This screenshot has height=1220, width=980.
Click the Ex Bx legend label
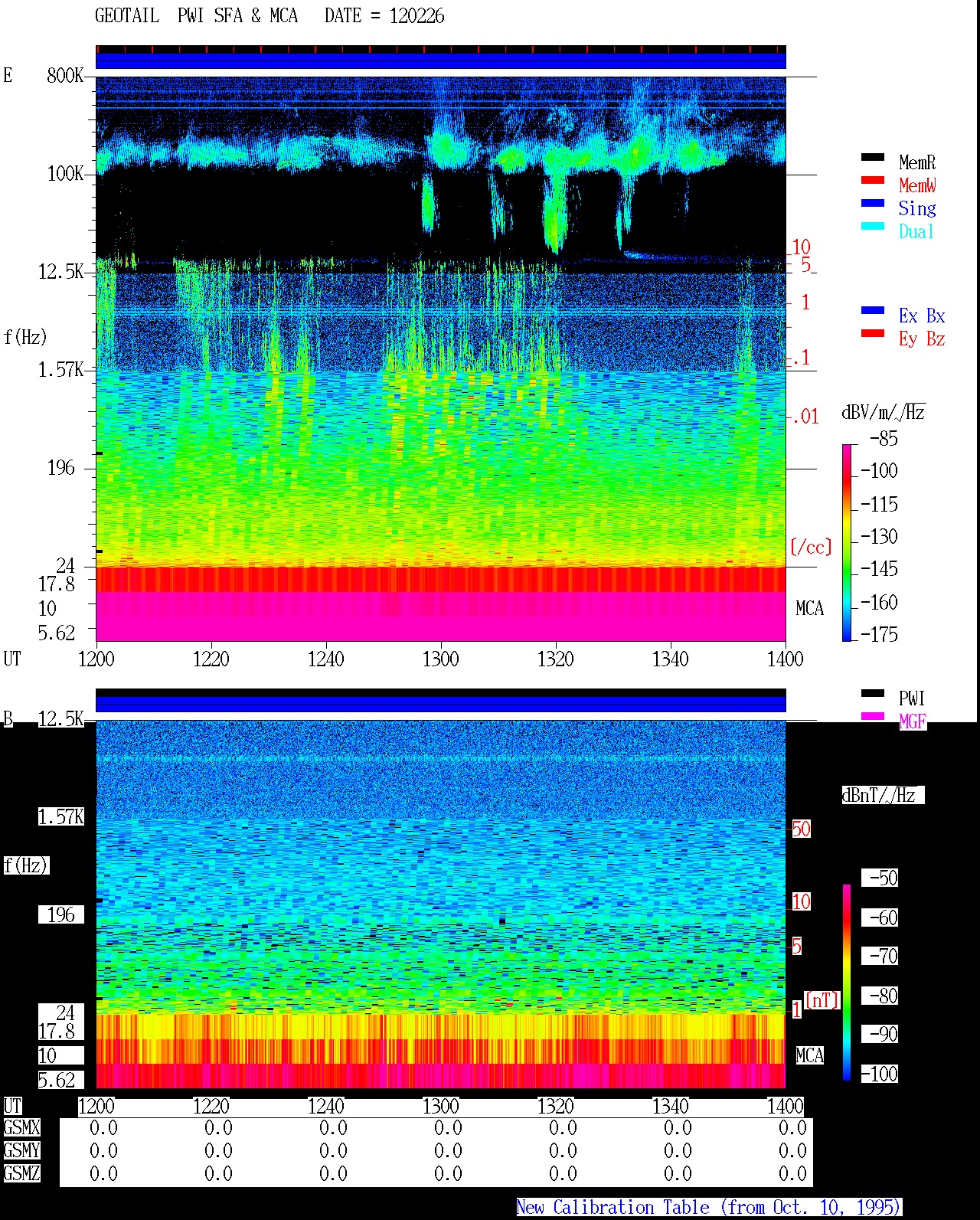tap(922, 316)
